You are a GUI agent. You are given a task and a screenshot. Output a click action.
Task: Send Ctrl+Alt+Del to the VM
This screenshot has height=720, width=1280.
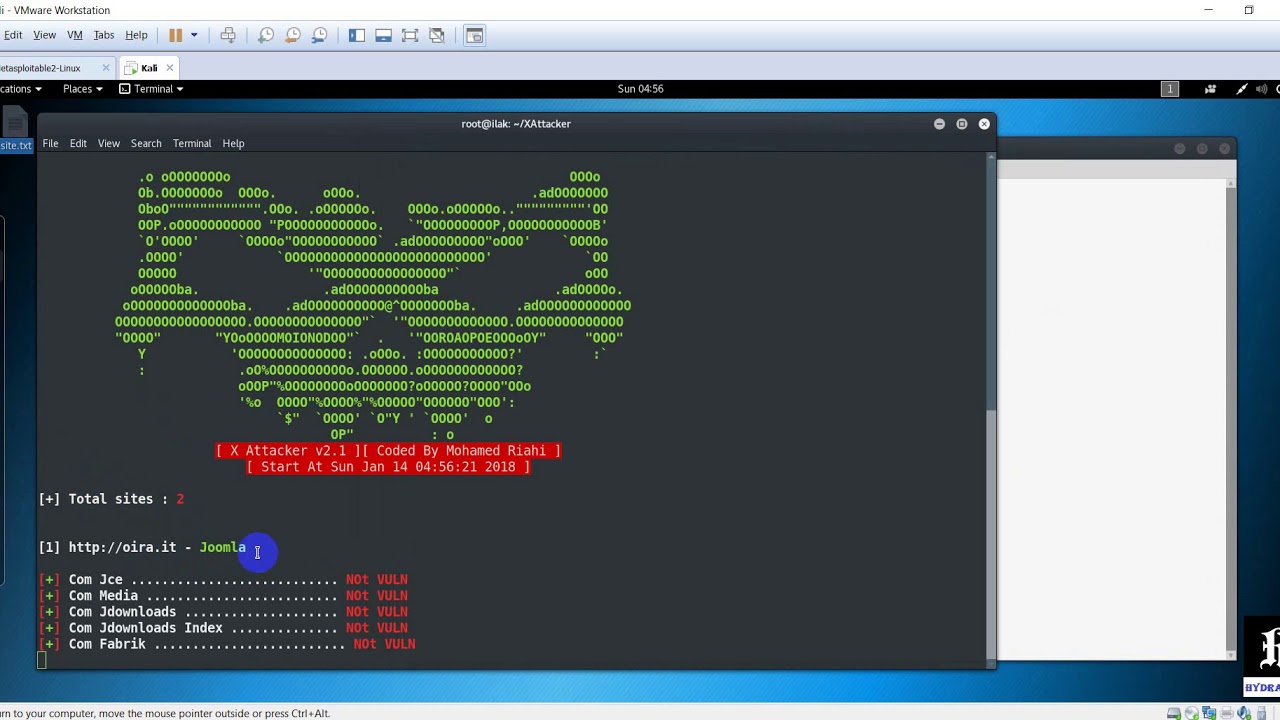[x=228, y=35]
